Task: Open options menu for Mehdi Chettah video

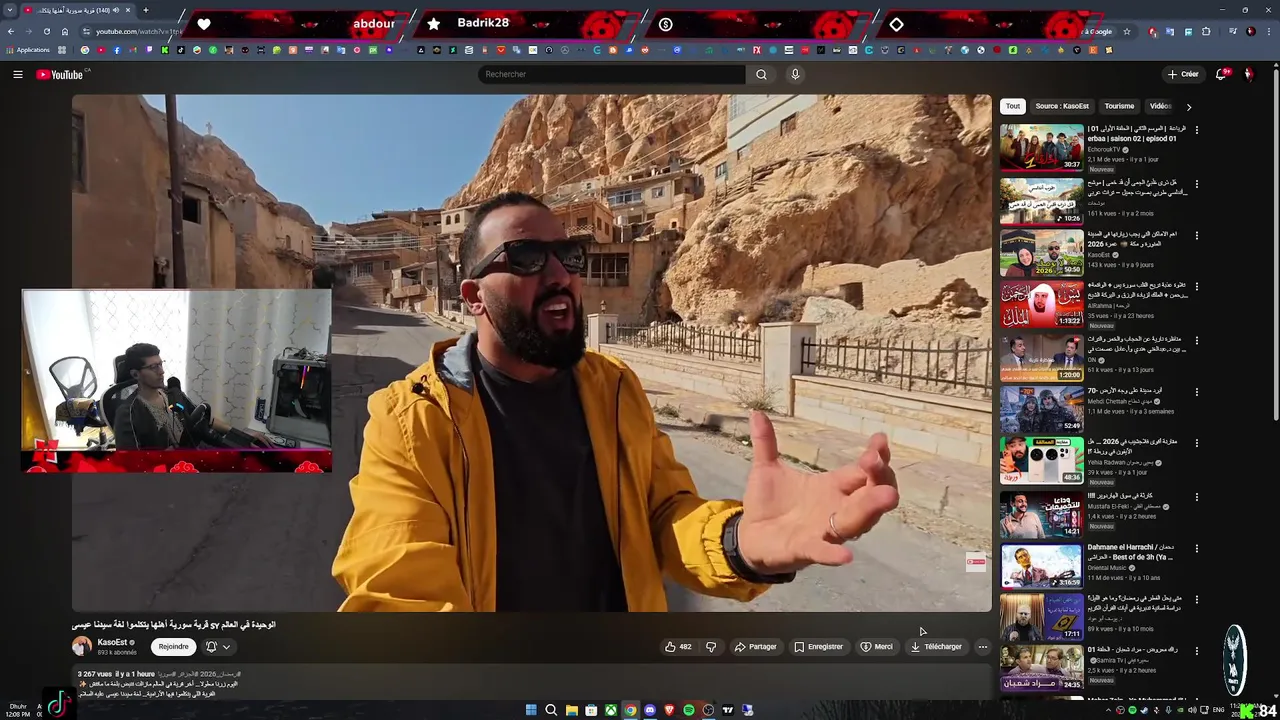Action: tap(1196, 392)
